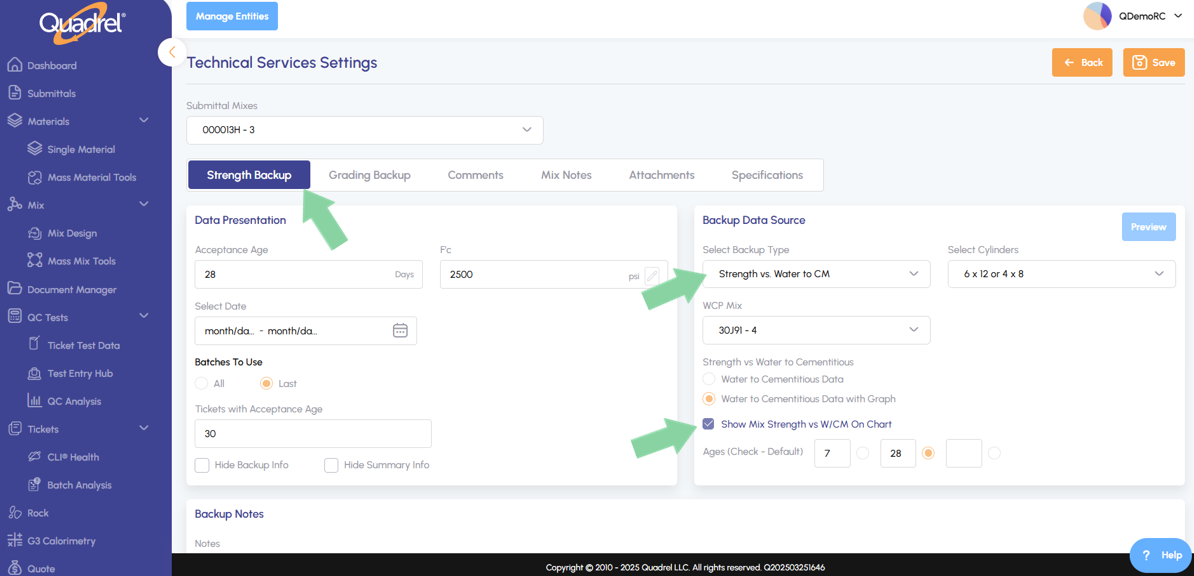Select the Last batches radio button
1194x576 pixels.
267,383
